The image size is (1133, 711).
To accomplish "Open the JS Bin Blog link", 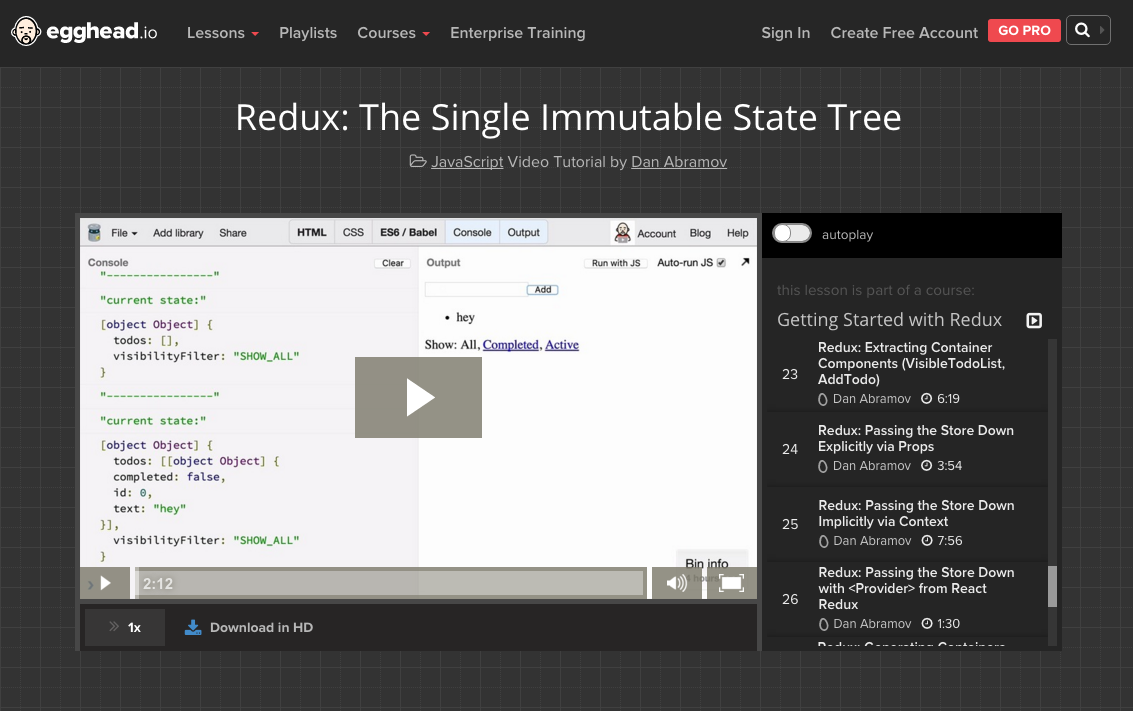I will click(x=700, y=233).
